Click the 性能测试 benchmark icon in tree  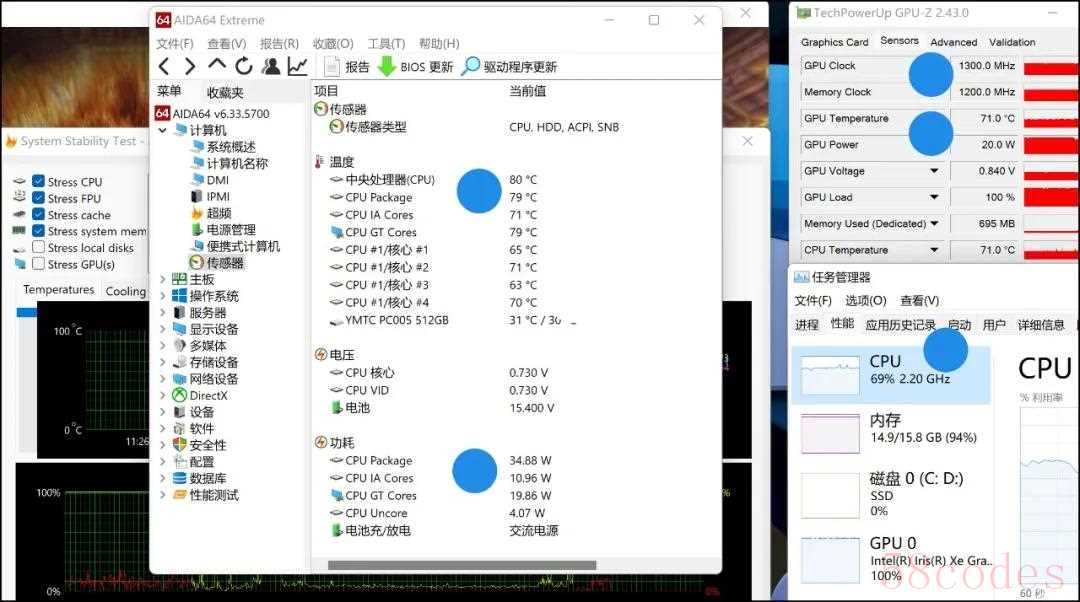[x=180, y=495]
